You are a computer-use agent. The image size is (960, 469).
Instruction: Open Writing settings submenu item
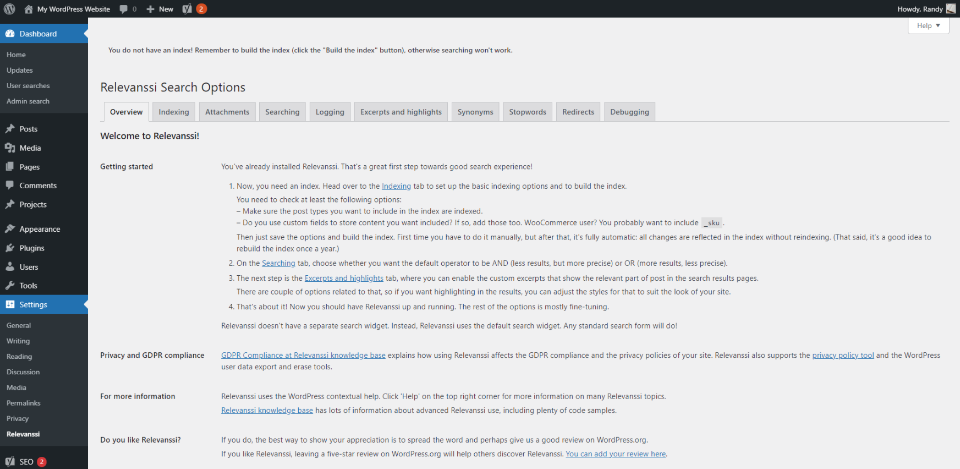click(18, 341)
